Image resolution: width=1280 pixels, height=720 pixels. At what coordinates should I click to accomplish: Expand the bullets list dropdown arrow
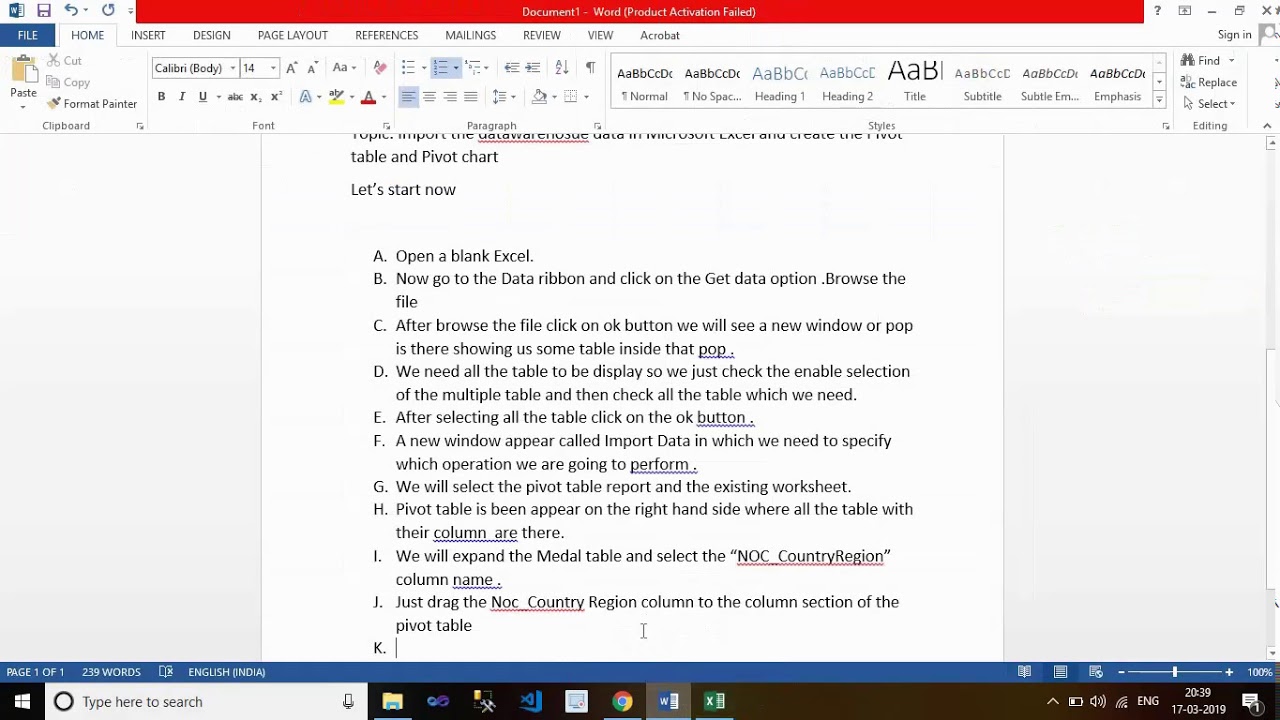[x=423, y=68]
